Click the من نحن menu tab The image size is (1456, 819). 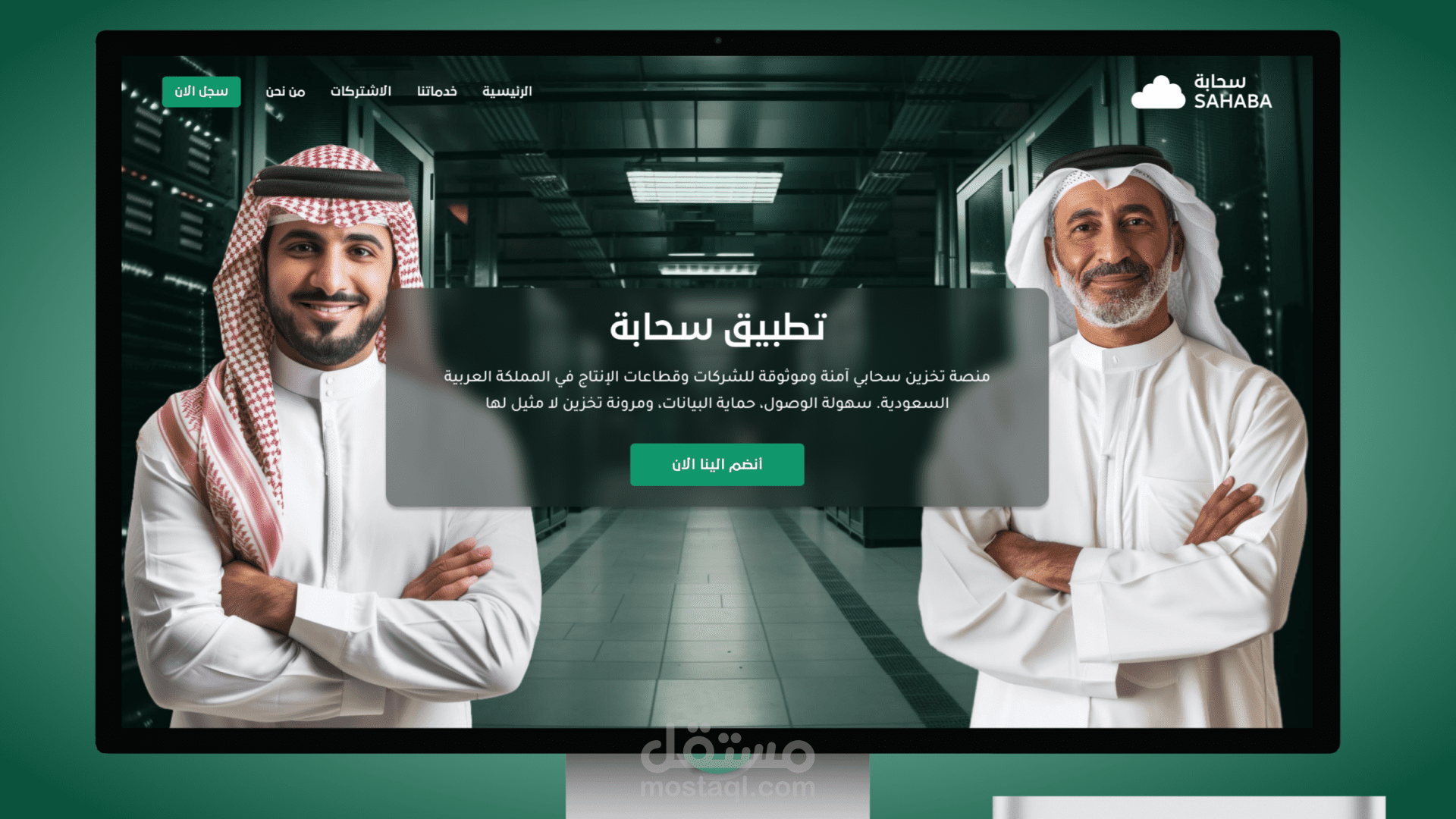tap(286, 91)
